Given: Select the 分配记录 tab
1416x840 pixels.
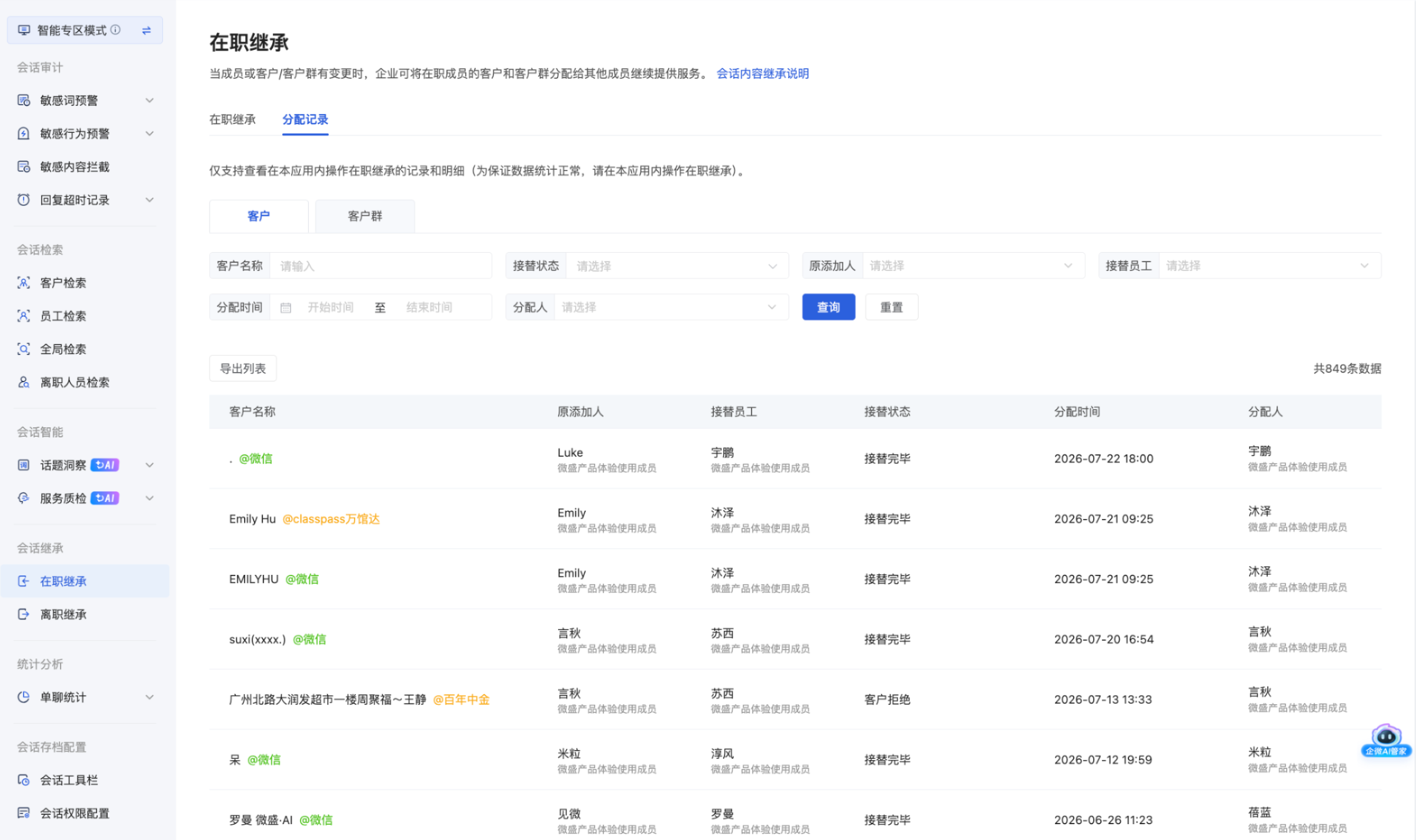Looking at the screenshot, I should (x=305, y=119).
